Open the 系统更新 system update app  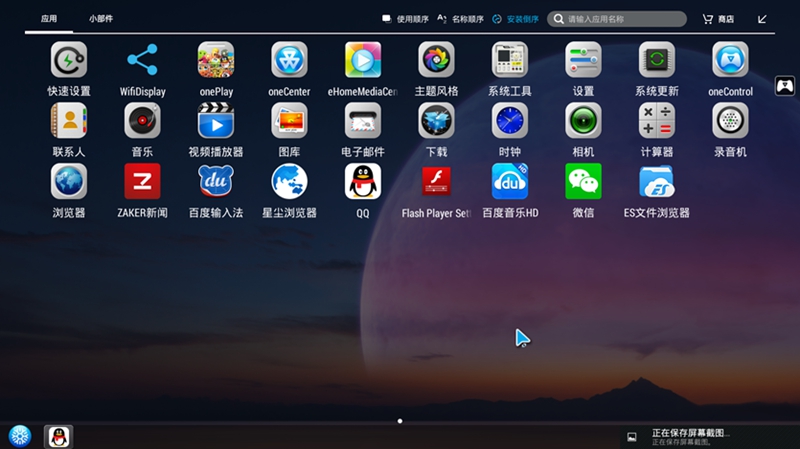pyautogui.click(x=657, y=60)
